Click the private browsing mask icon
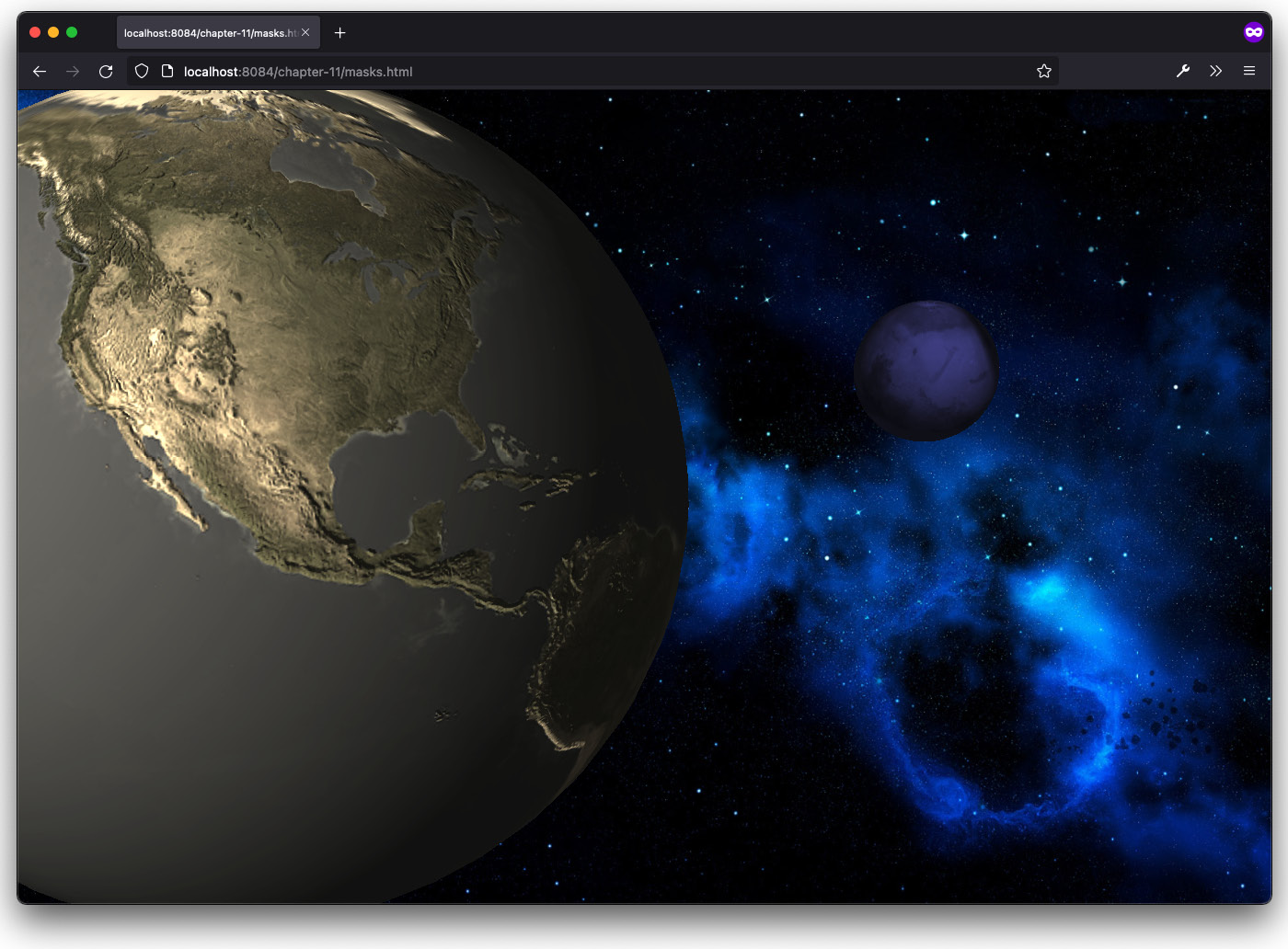Viewport: 1288px width, 949px height. click(x=1253, y=32)
